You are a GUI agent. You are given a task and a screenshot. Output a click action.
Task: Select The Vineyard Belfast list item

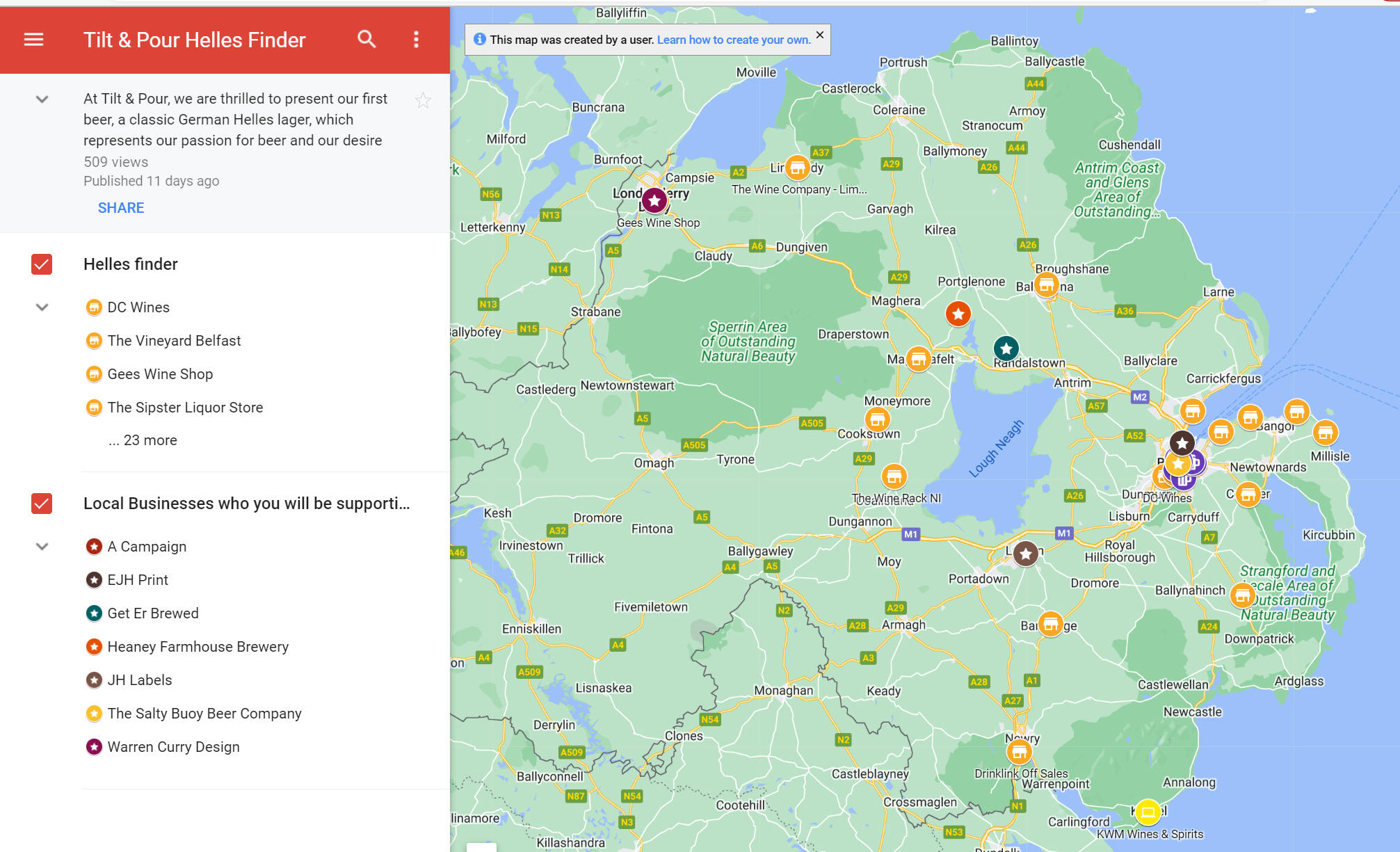pyautogui.click(x=174, y=341)
